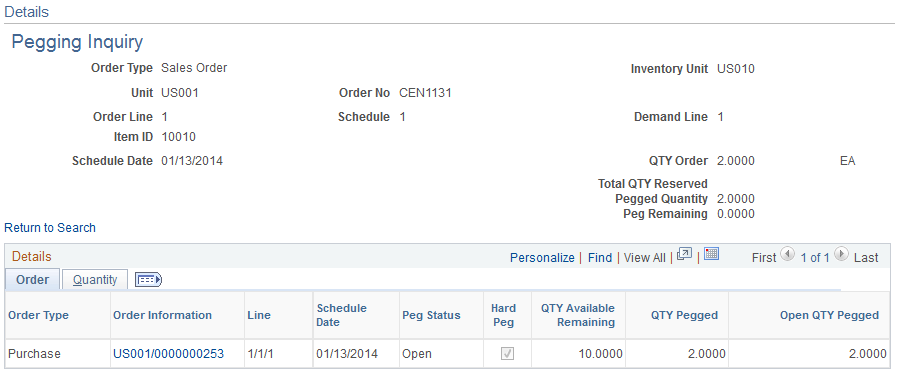Screen dimensions: 899x378
Task: Click Return to Search link
Action: (x=50, y=228)
